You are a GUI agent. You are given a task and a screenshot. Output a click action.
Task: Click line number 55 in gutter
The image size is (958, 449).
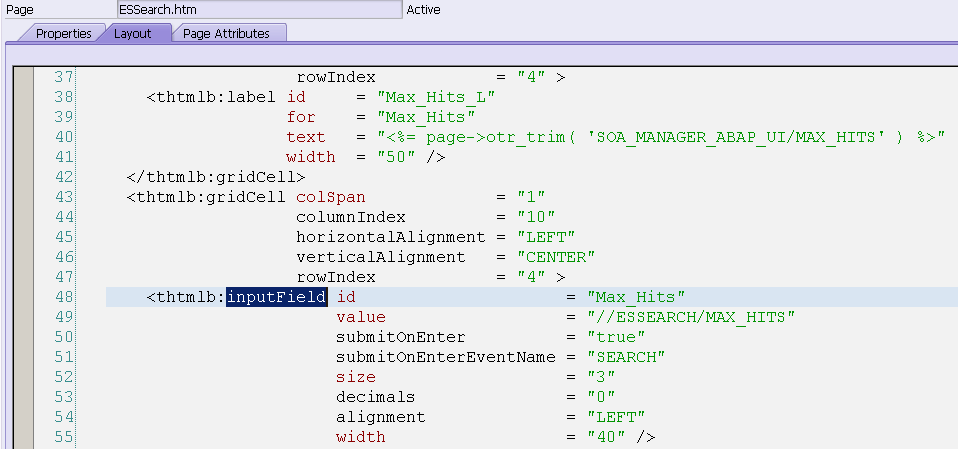[x=63, y=437]
